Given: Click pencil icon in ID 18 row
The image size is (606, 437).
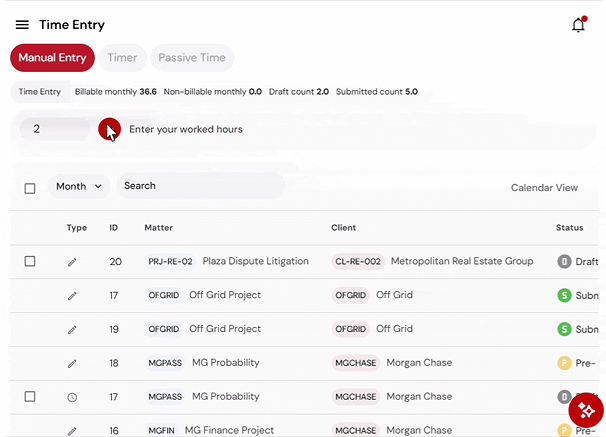Looking at the screenshot, I should pos(72,364).
